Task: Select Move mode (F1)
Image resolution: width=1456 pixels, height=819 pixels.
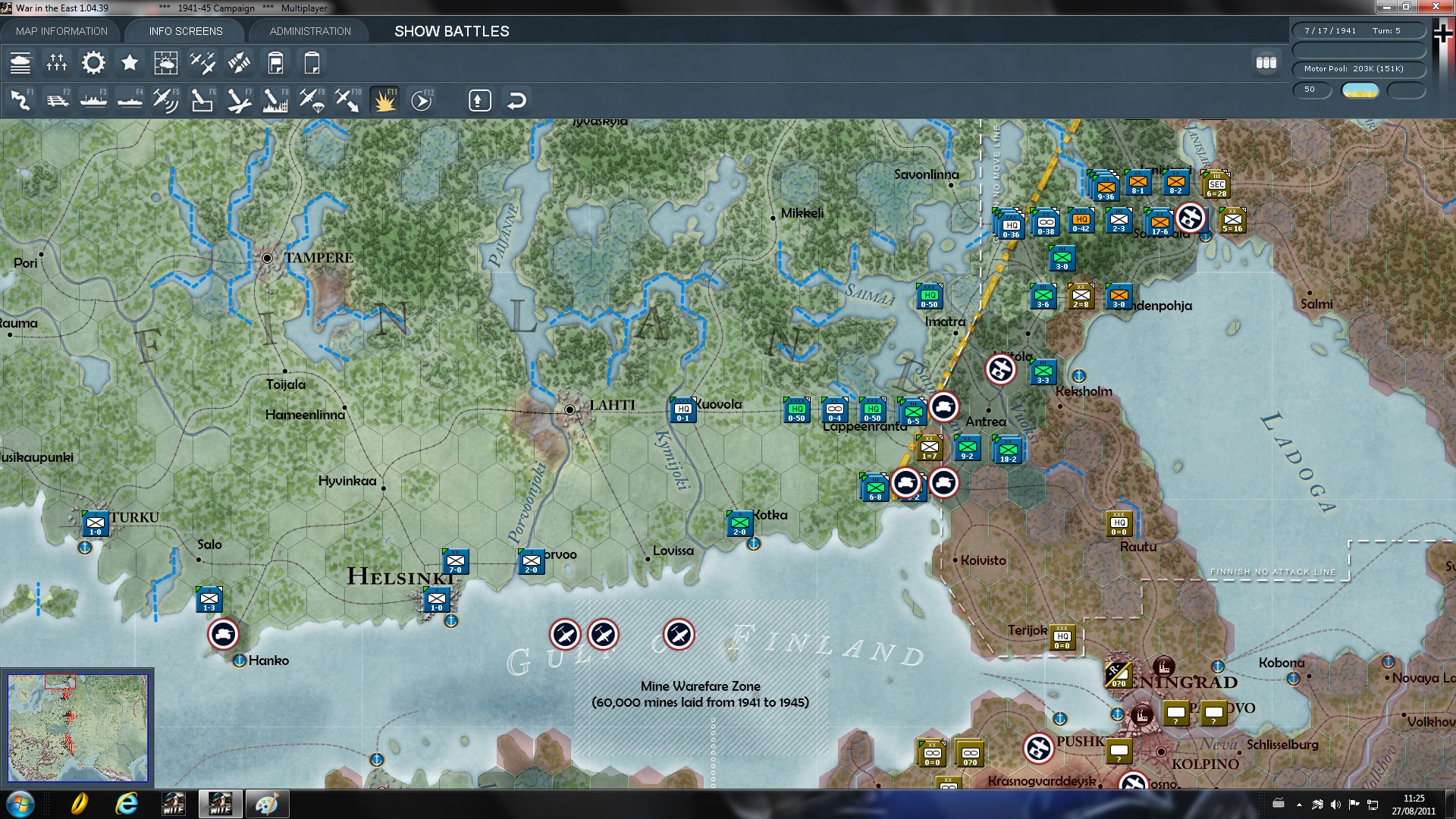Action: (x=20, y=100)
